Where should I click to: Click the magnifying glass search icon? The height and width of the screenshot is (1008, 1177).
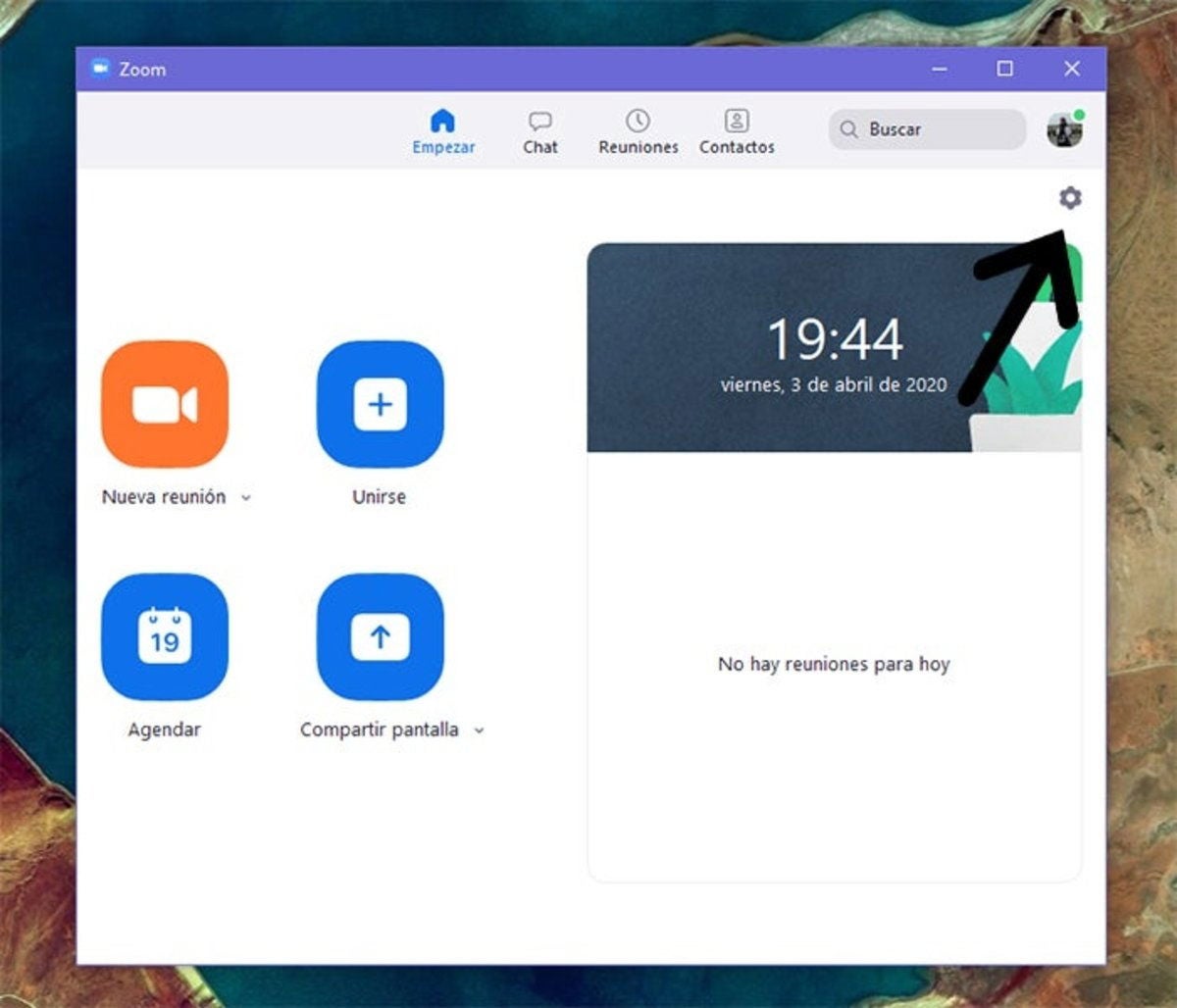click(x=848, y=129)
